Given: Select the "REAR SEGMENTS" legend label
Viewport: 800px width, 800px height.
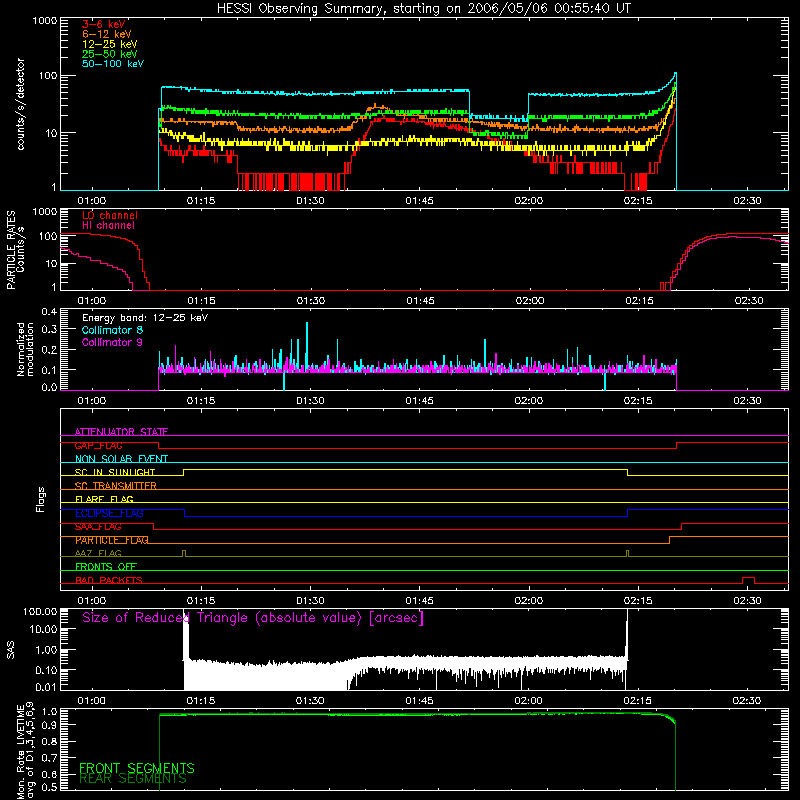Looking at the screenshot, I should pos(133,779).
